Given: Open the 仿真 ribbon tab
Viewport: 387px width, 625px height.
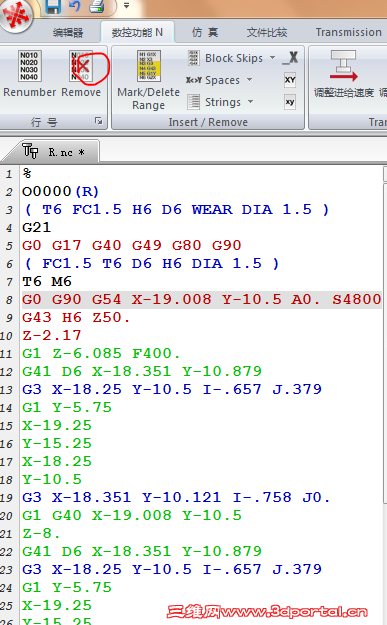Looking at the screenshot, I should [x=205, y=32].
